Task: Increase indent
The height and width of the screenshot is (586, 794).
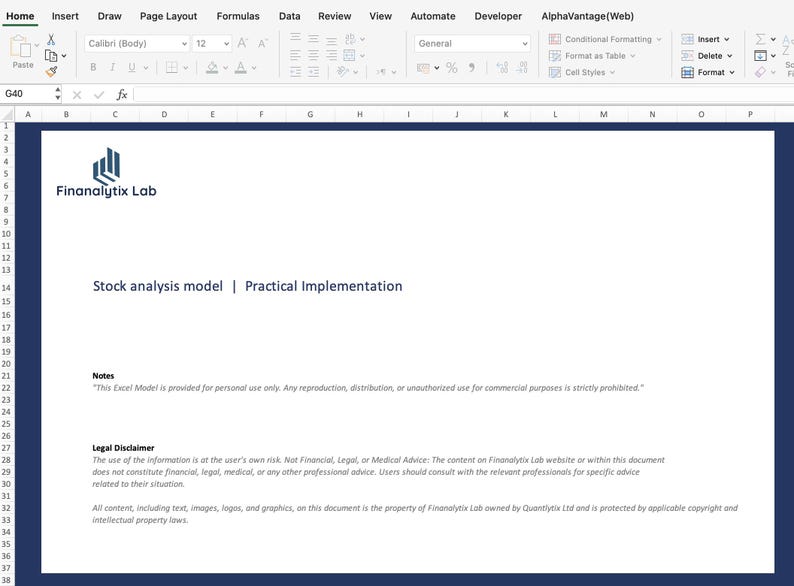Action: [x=313, y=72]
